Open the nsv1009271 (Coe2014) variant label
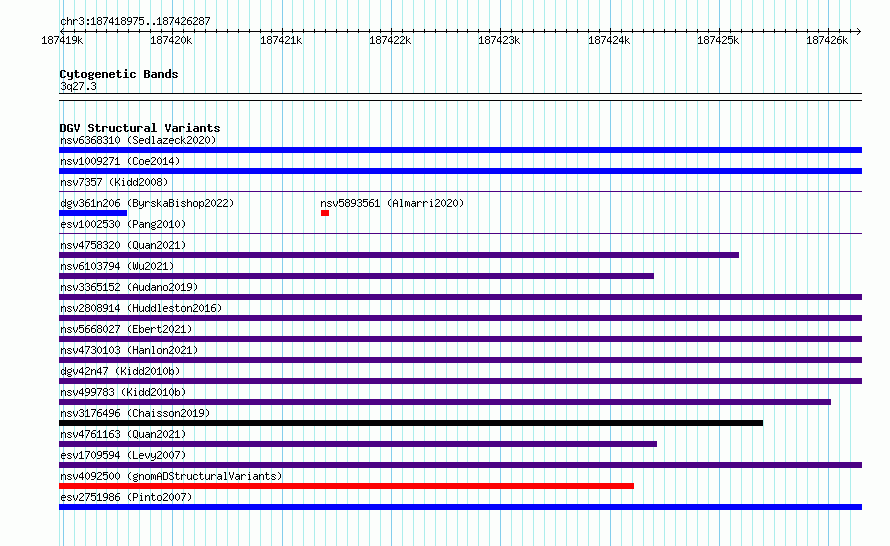 point(120,161)
